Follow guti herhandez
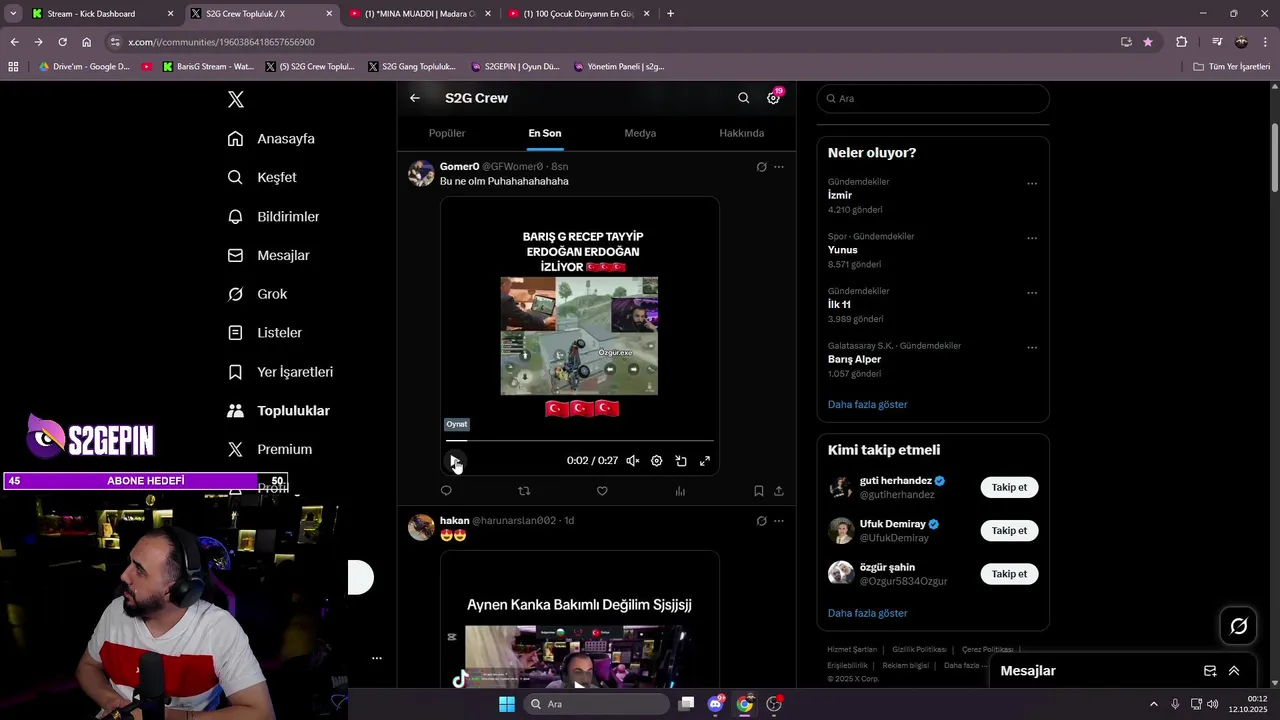Screen dimensions: 1280x720 tap(1009, 488)
